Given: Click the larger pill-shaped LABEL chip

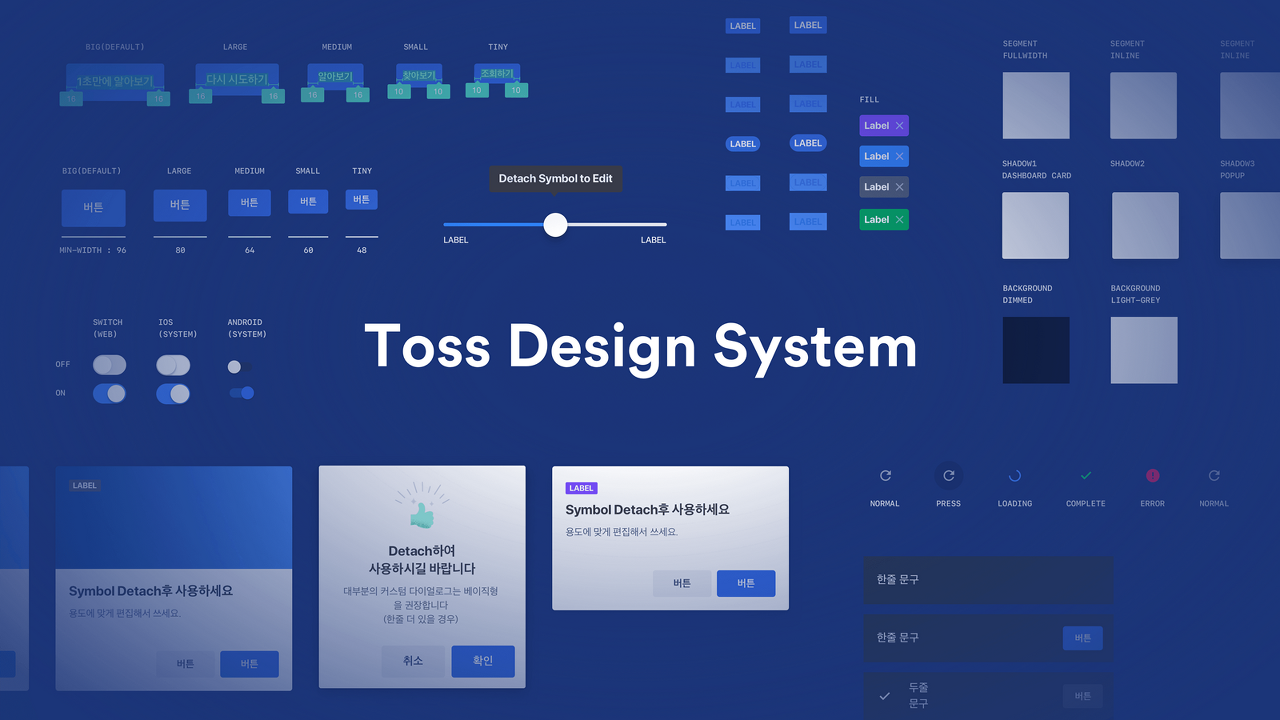Looking at the screenshot, I should (808, 143).
